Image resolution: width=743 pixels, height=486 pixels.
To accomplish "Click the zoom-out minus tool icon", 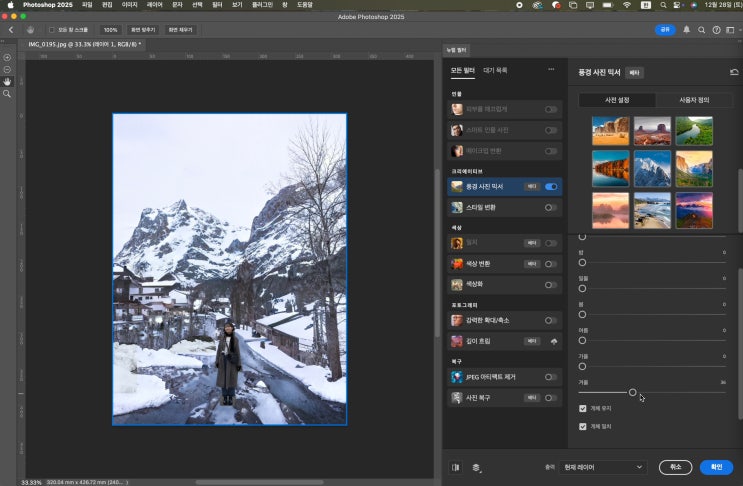I will pyautogui.click(x=7, y=69).
